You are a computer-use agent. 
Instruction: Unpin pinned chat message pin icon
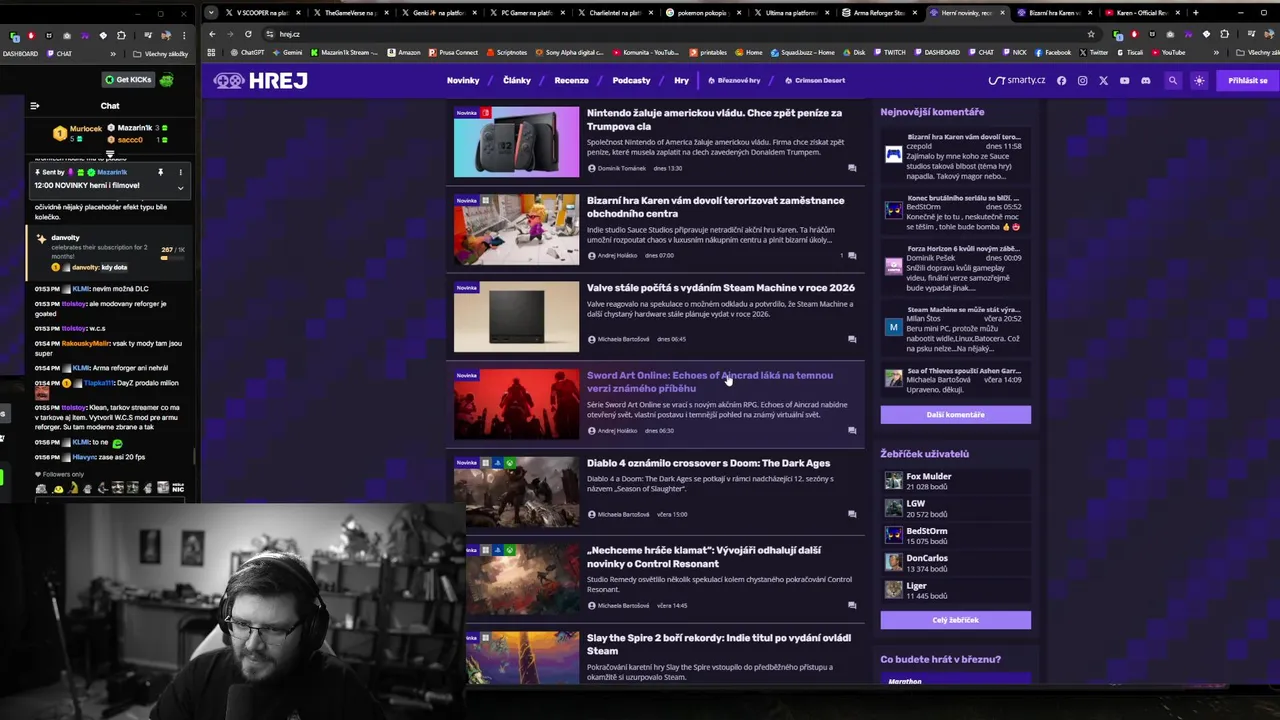coord(160,172)
